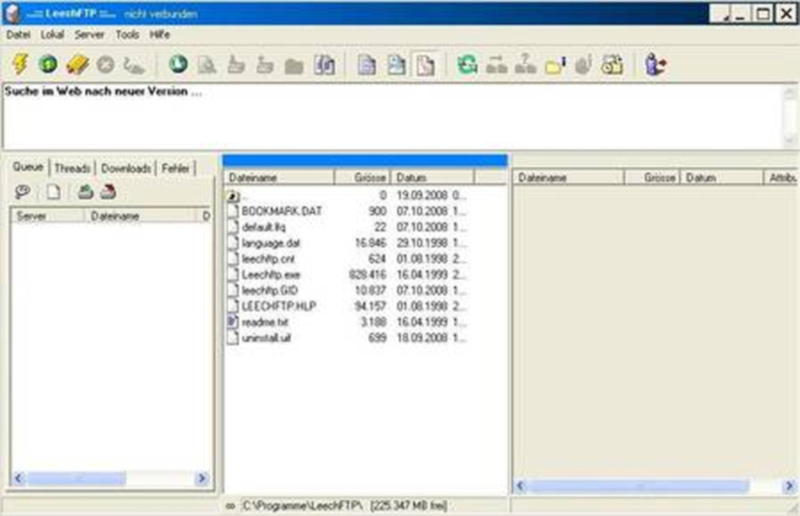800x516 pixels.
Task: Sort local list by Dateiname column
Action: pos(279,178)
